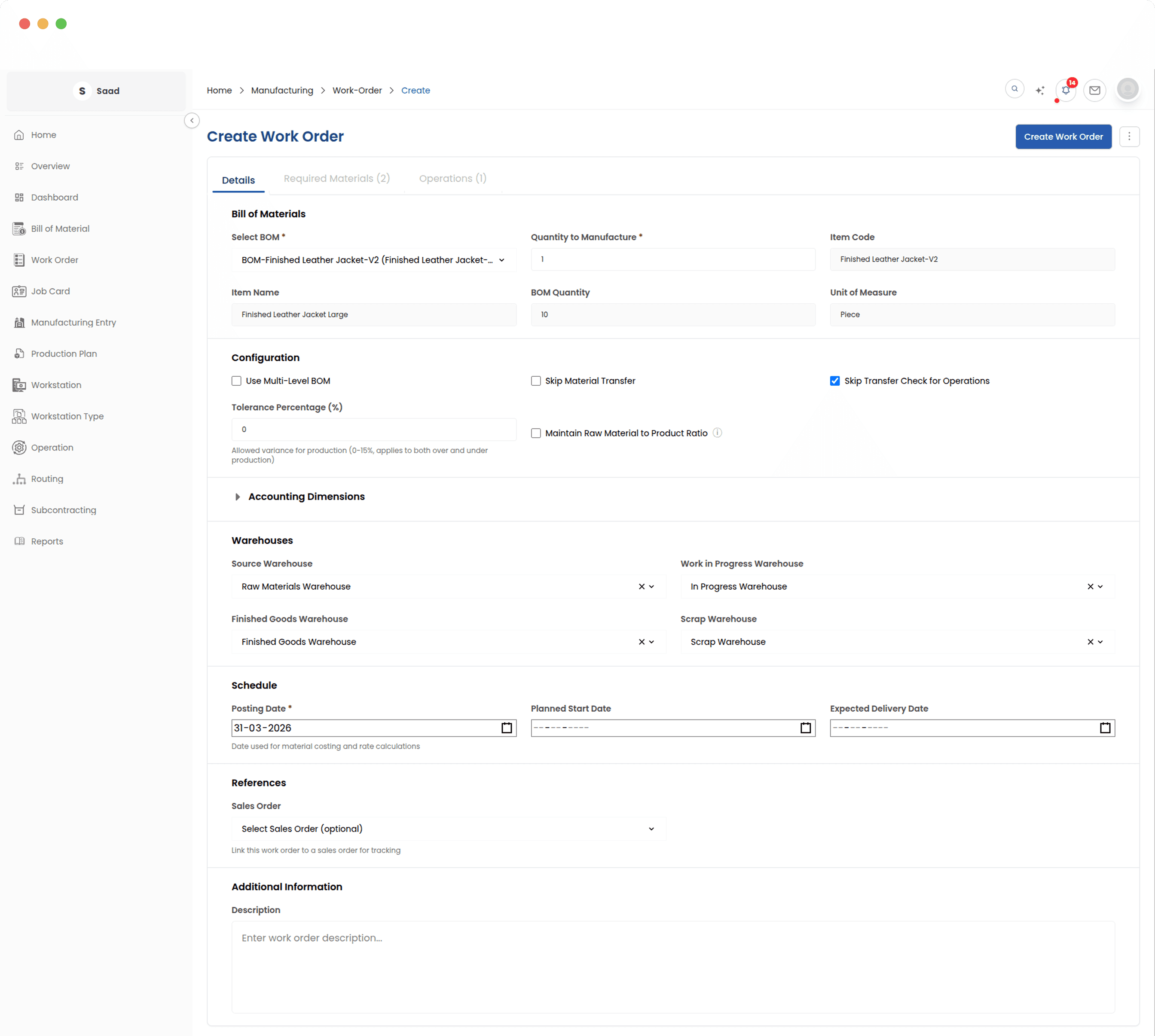Open the Posting Date calendar picker
1155x1036 pixels.
[x=506, y=728]
